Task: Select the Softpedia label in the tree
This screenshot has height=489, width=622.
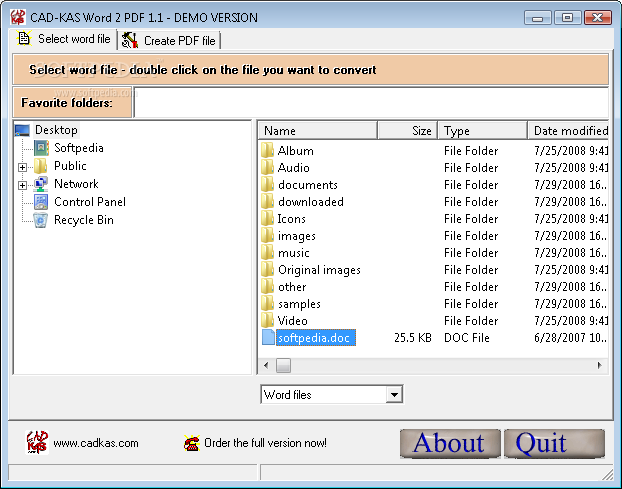Action: (x=79, y=148)
